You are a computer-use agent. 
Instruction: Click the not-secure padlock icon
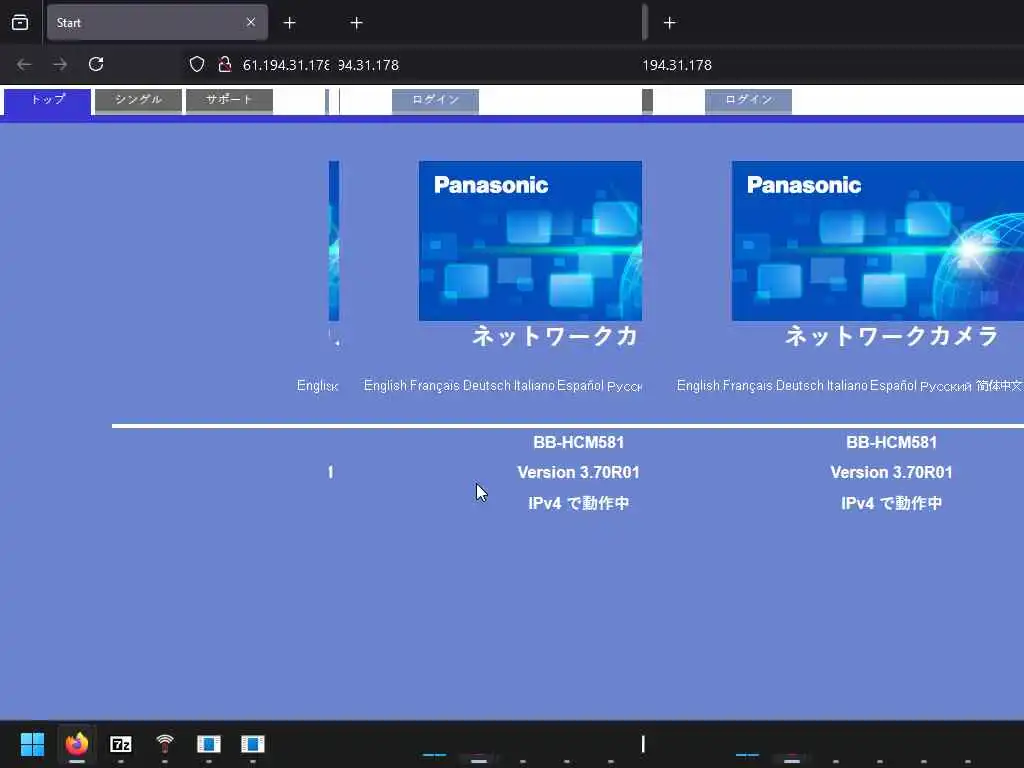[225, 65]
